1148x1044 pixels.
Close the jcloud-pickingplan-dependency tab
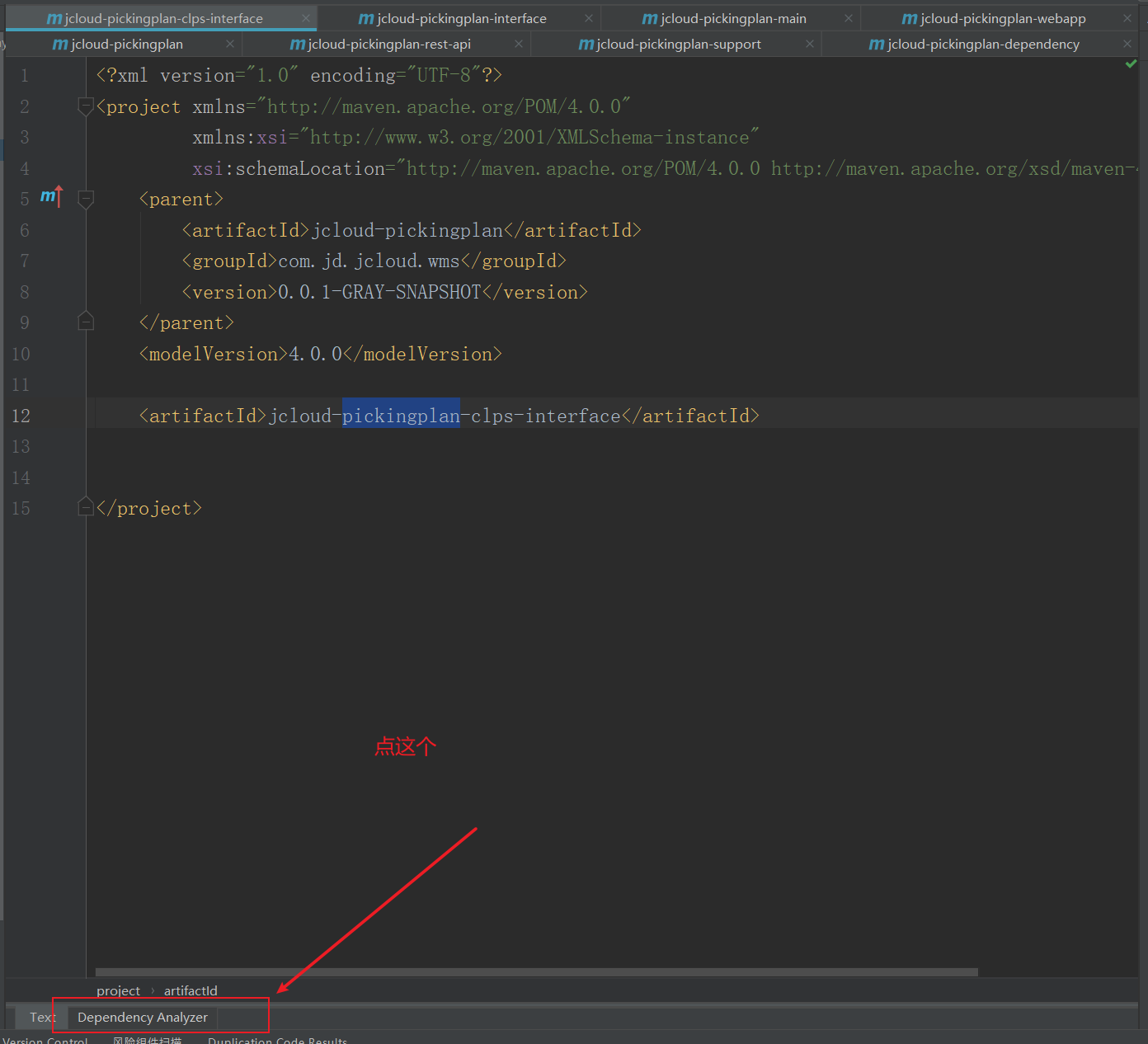pyautogui.click(x=1127, y=44)
